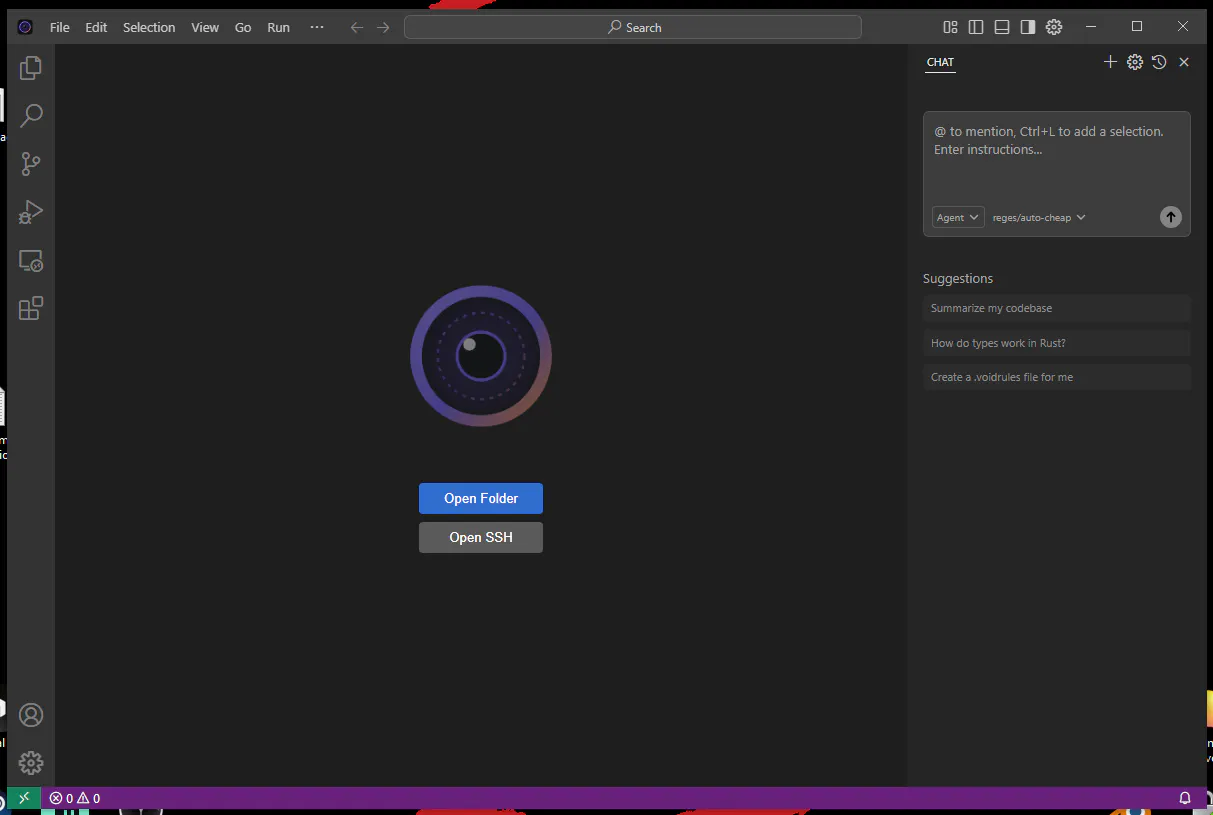Open the View menu
The height and width of the screenshot is (815, 1213).
(205, 27)
